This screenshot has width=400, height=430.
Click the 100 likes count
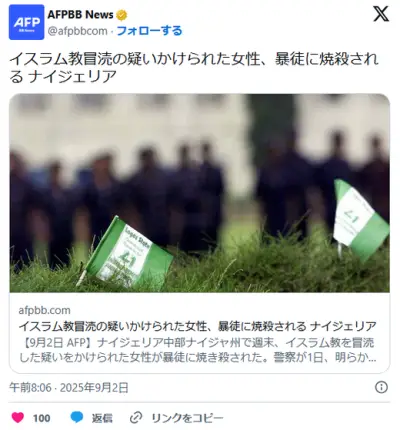42,418
